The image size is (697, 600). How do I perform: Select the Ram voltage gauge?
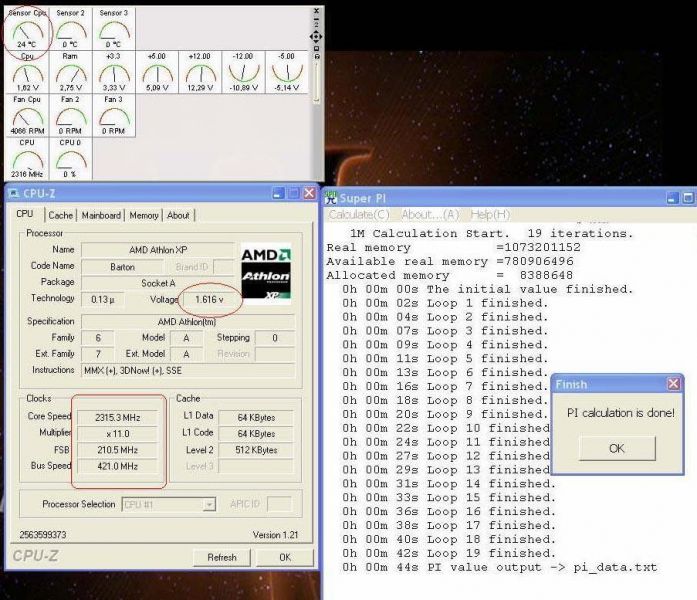[70, 72]
